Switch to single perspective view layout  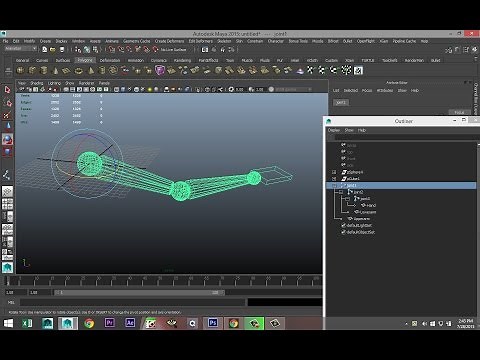coord(7,192)
